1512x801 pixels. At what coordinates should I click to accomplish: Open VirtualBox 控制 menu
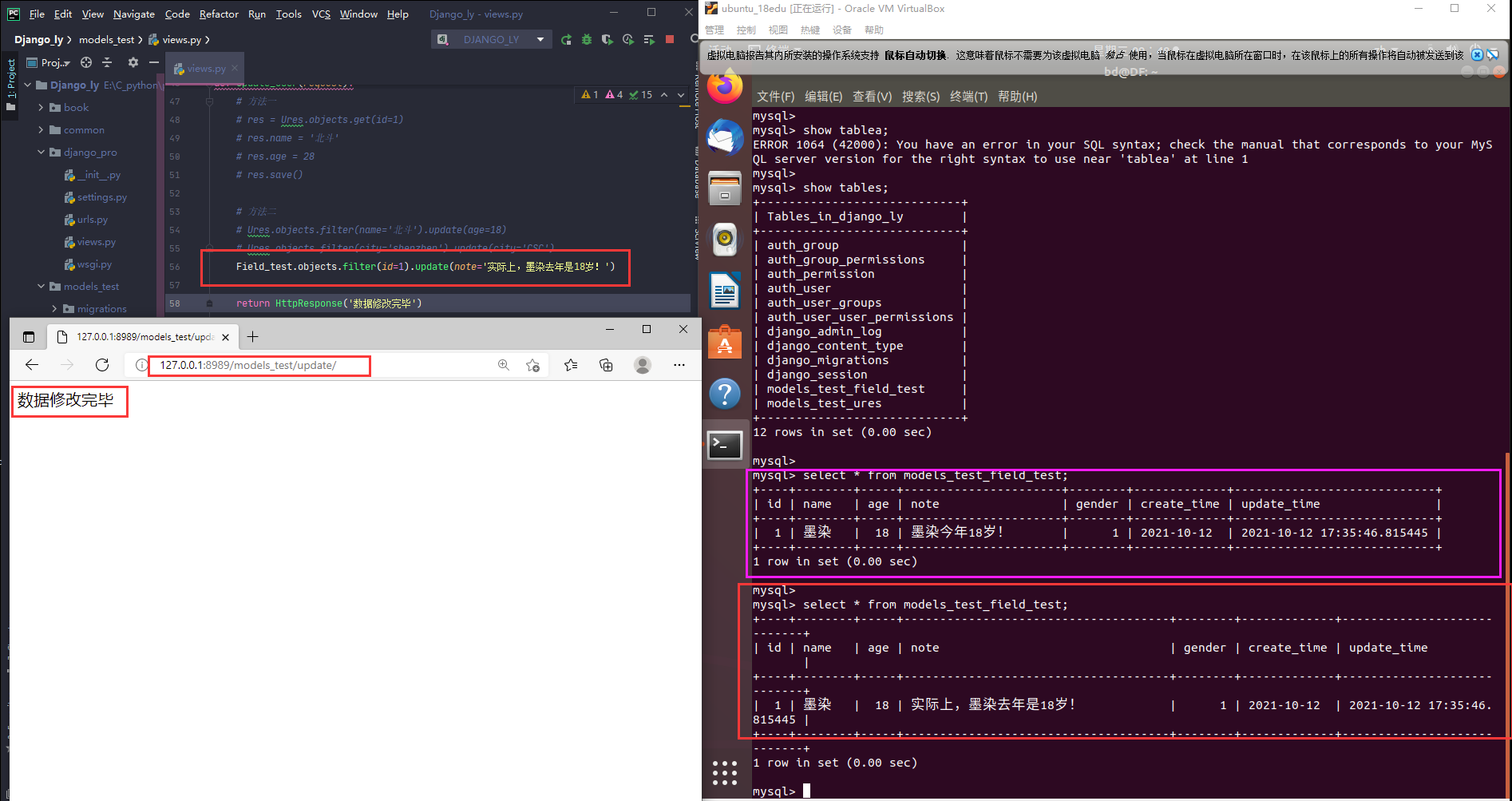click(746, 30)
